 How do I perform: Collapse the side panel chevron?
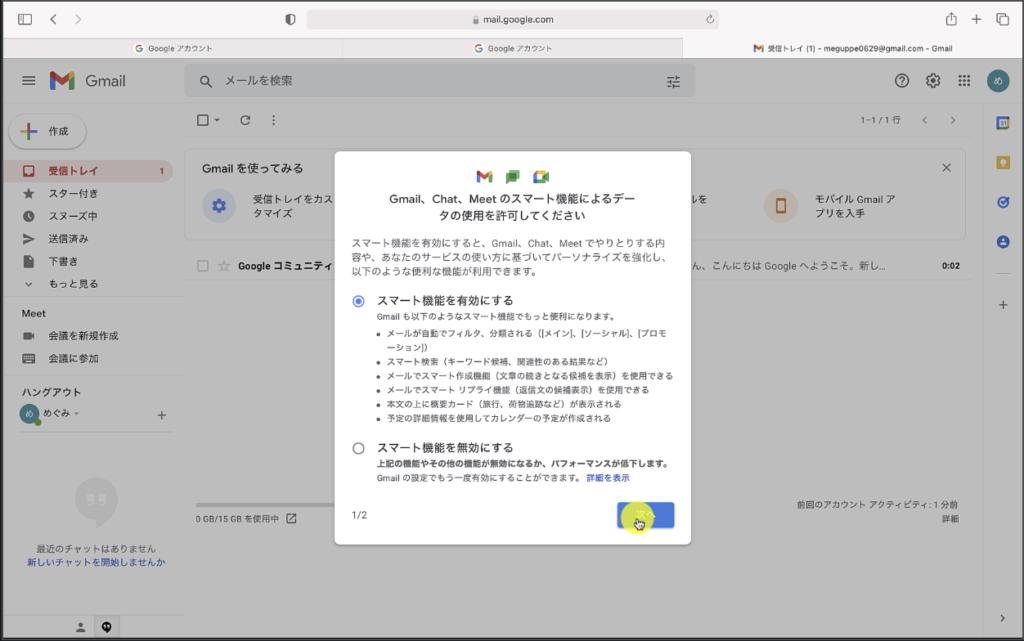[x=1002, y=618]
